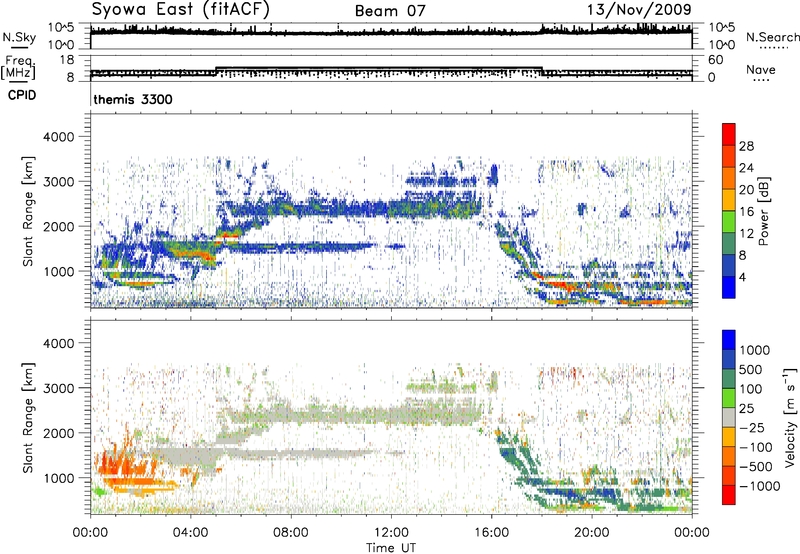Click the '16' power colorbar tick label
Image resolution: width=800 pixels, height=554 pixels.
[746, 212]
